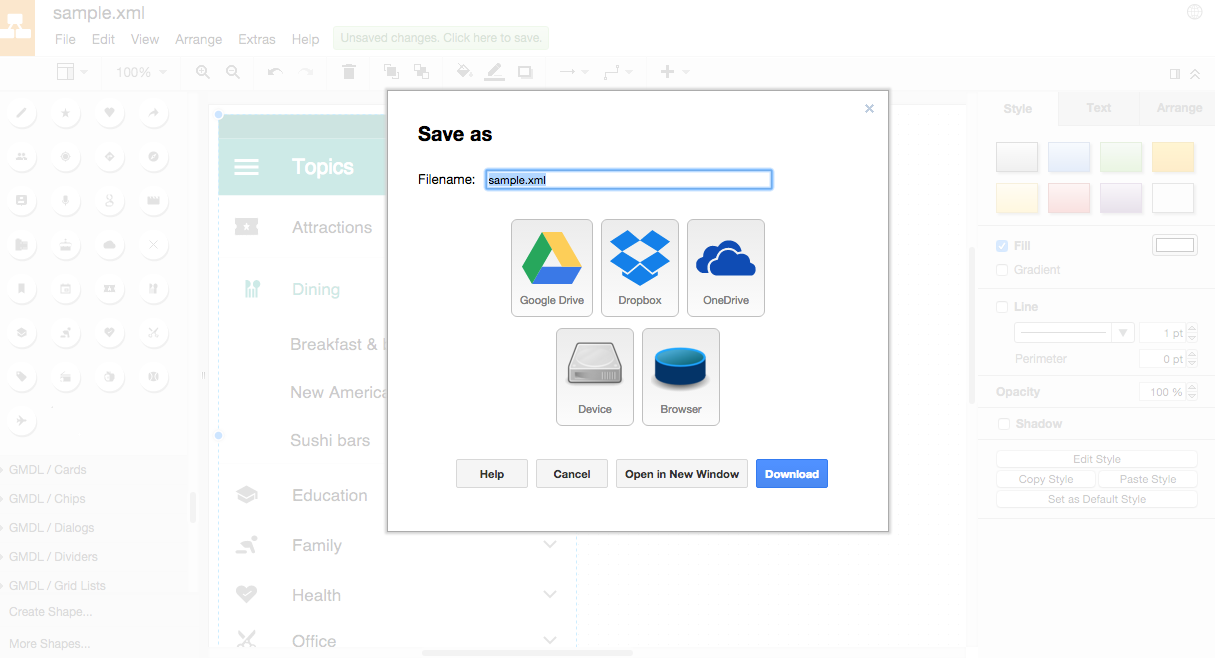
Task: Pick the light blue style swatch
Action: pyautogui.click(x=1069, y=157)
